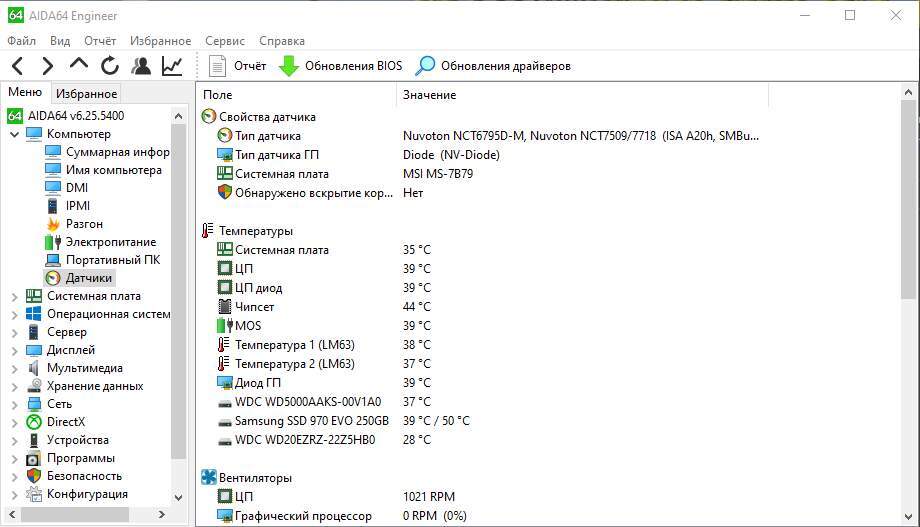Click the Forward navigation arrow
Image resolution: width=920 pixels, height=527 pixels.
coord(47,66)
